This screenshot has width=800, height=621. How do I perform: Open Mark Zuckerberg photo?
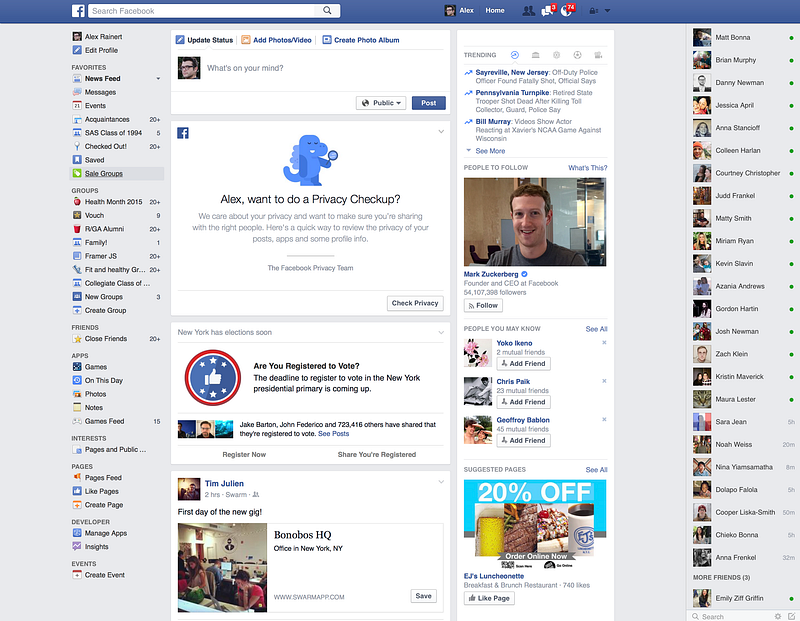tap(535, 222)
